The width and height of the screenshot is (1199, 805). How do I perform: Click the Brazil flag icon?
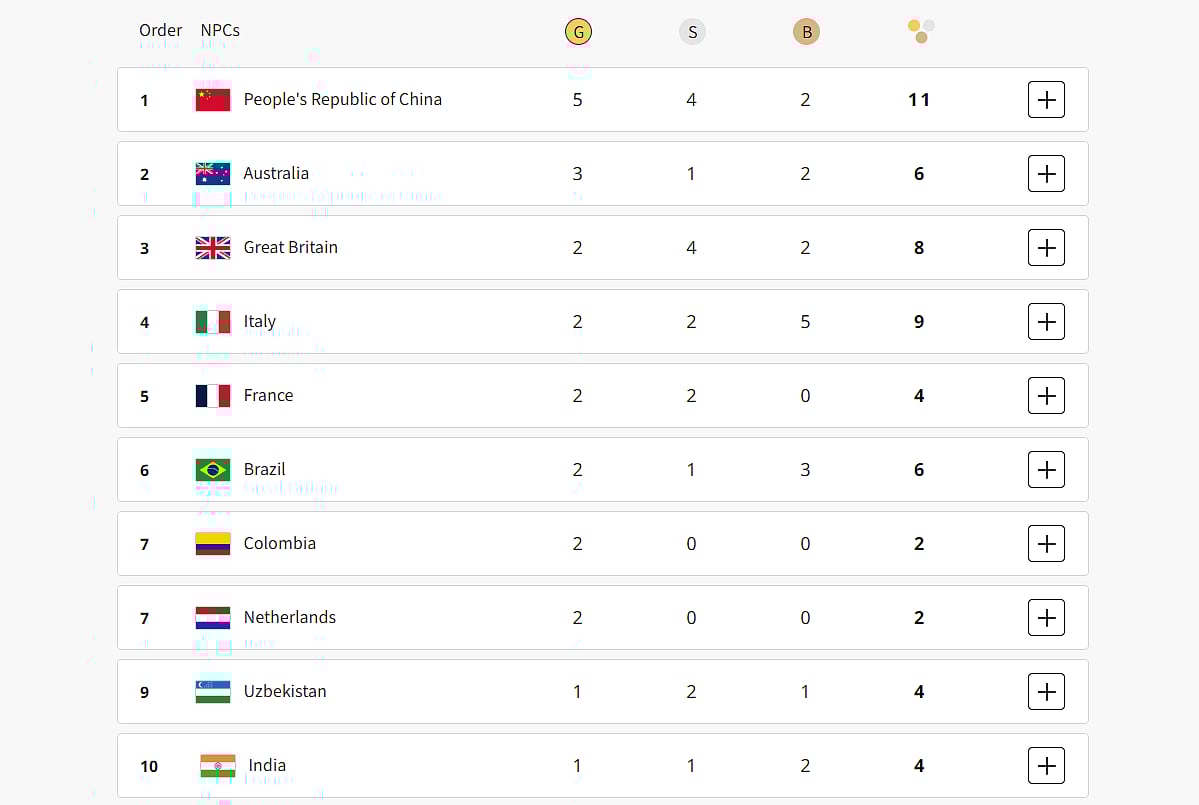[x=212, y=469]
